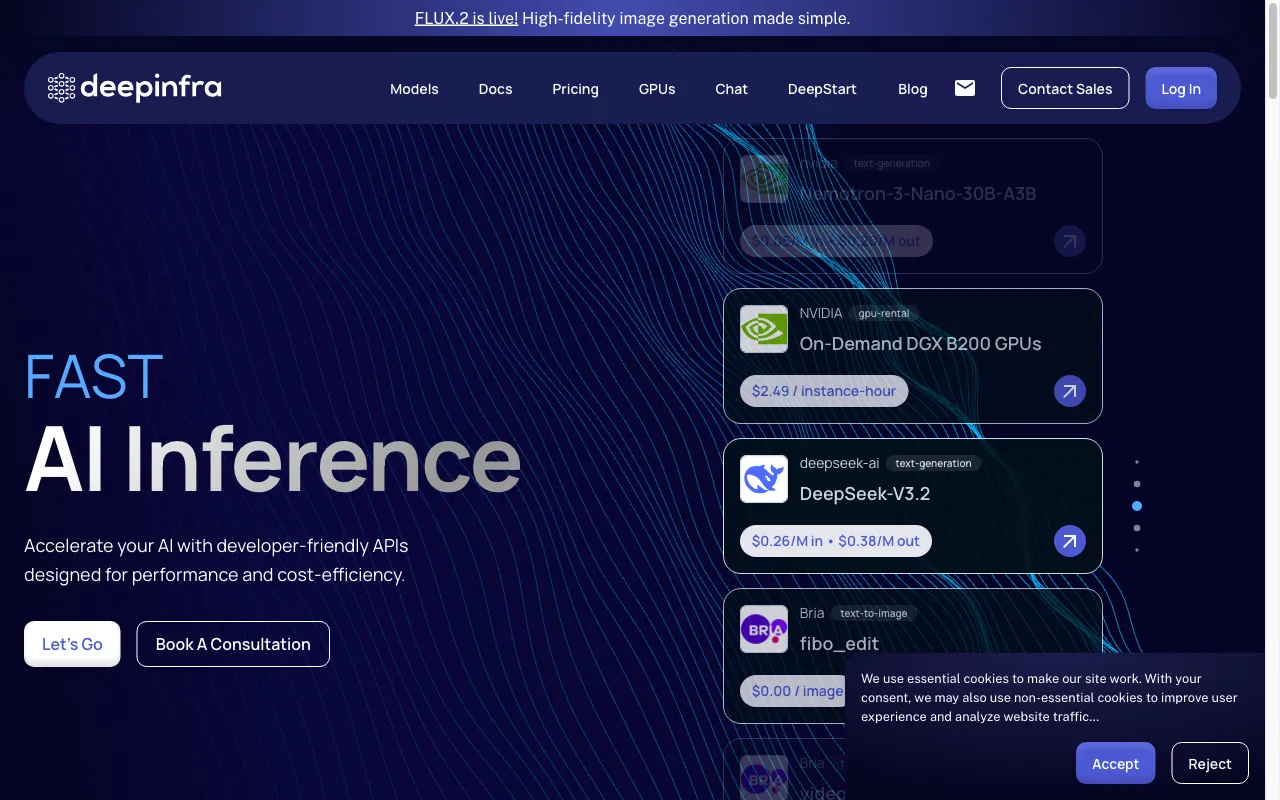This screenshot has width=1280, height=800.
Task: Open the Nemotron-3-Nano-30B-A3B title
Action: pyautogui.click(x=918, y=193)
